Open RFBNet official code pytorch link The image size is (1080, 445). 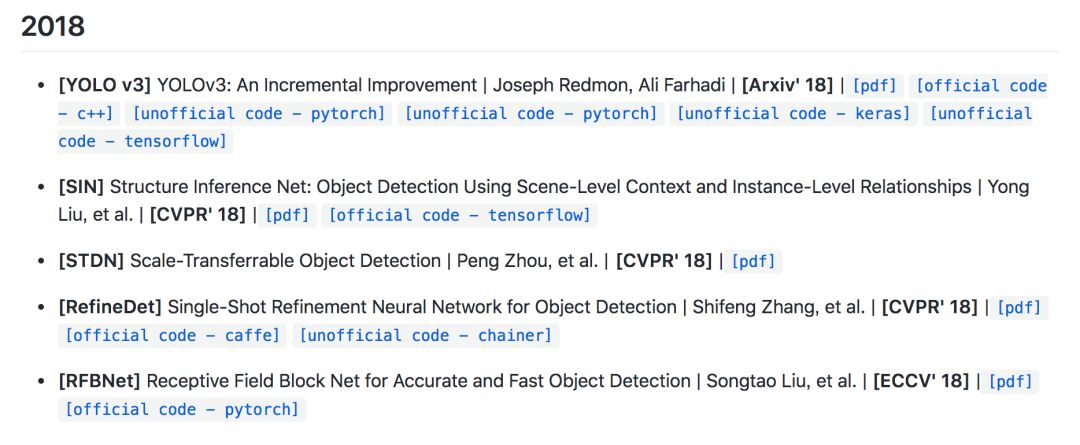tap(182, 409)
